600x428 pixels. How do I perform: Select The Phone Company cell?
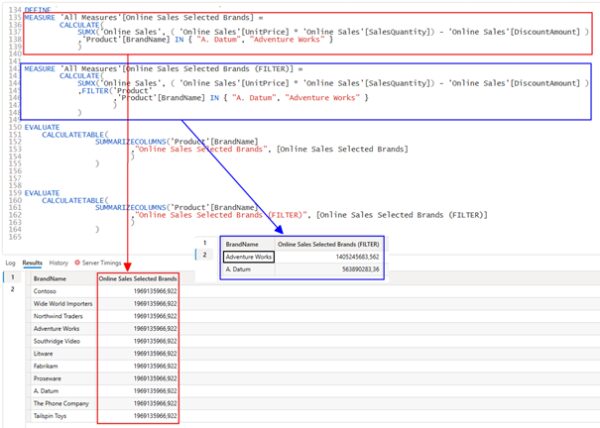pos(61,403)
